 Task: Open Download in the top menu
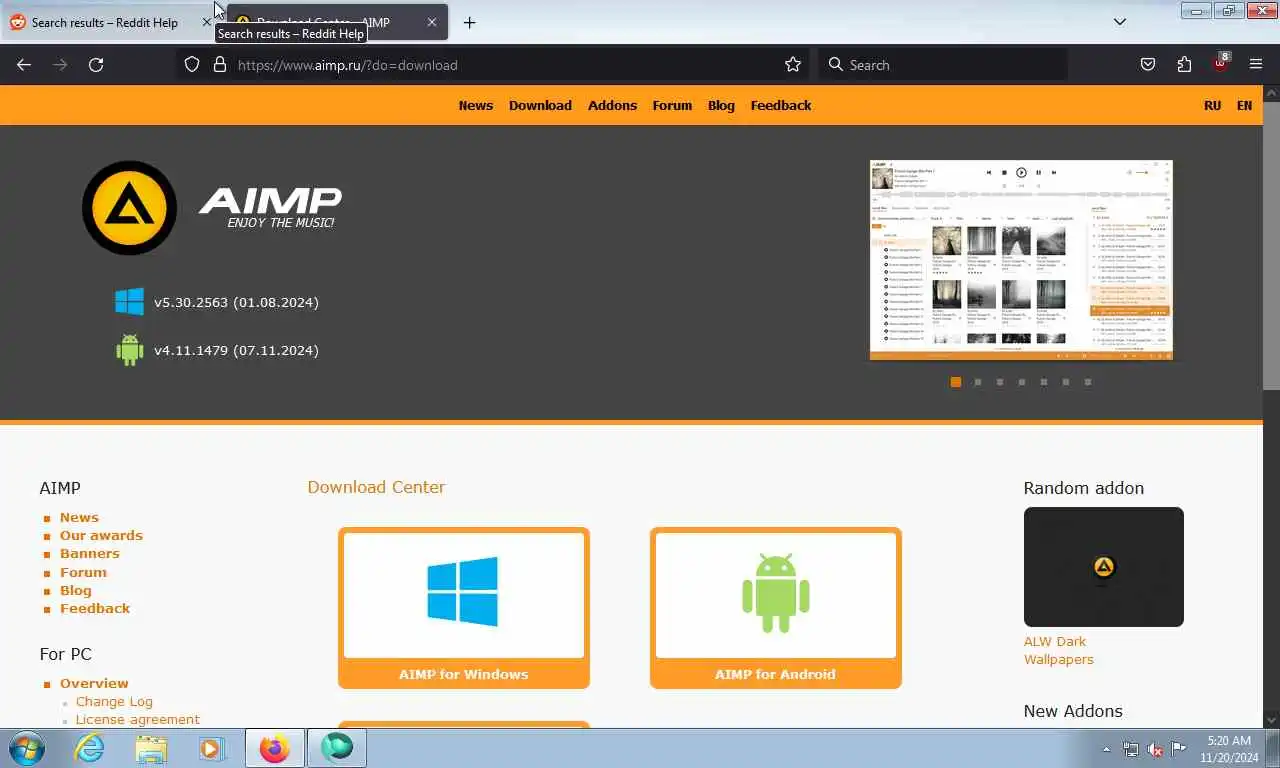tap(540, 105)
